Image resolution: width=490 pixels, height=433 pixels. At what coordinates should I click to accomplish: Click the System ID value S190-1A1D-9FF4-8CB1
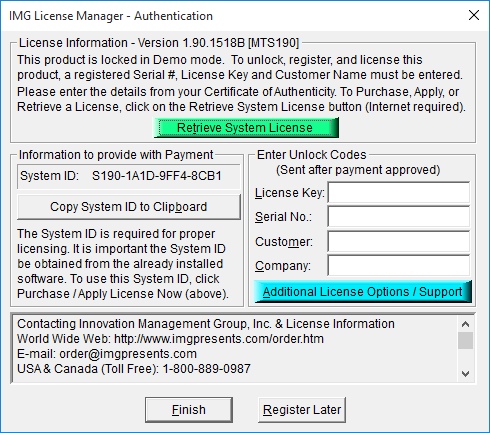[x=157, y=176]
